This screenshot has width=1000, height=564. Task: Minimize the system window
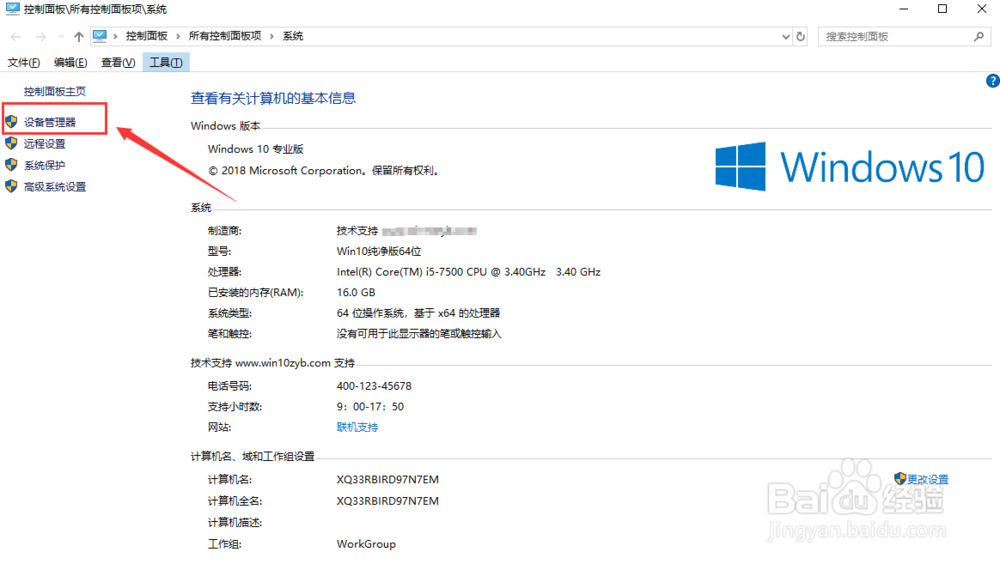coord(904,9)
